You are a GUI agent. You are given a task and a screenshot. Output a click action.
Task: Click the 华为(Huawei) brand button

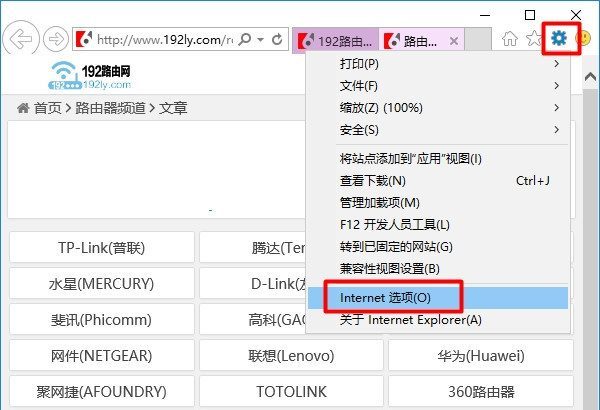[481, 356]
